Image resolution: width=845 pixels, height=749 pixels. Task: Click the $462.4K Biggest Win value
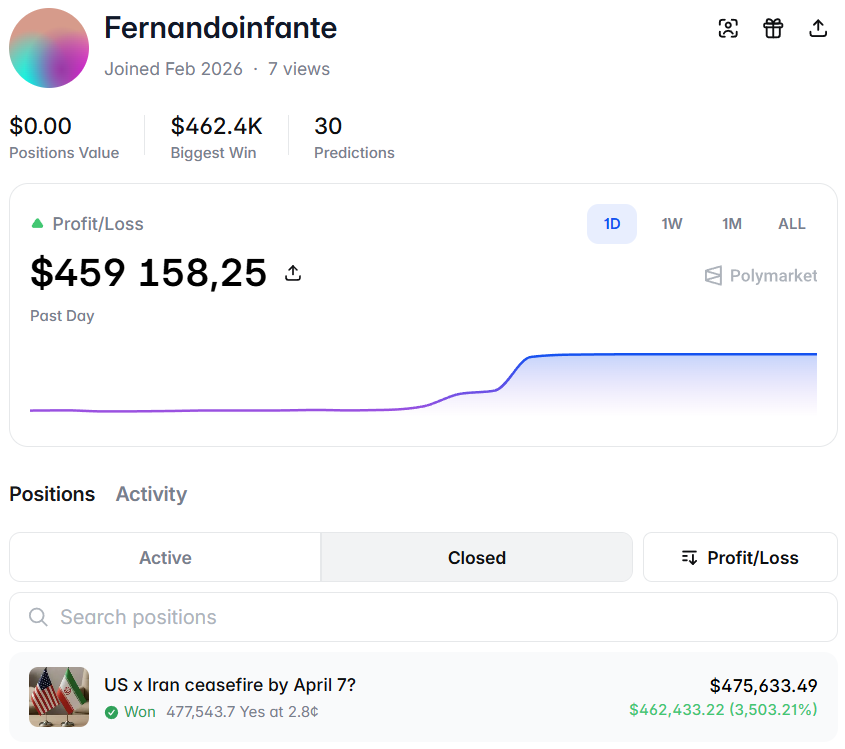point(217,126)
